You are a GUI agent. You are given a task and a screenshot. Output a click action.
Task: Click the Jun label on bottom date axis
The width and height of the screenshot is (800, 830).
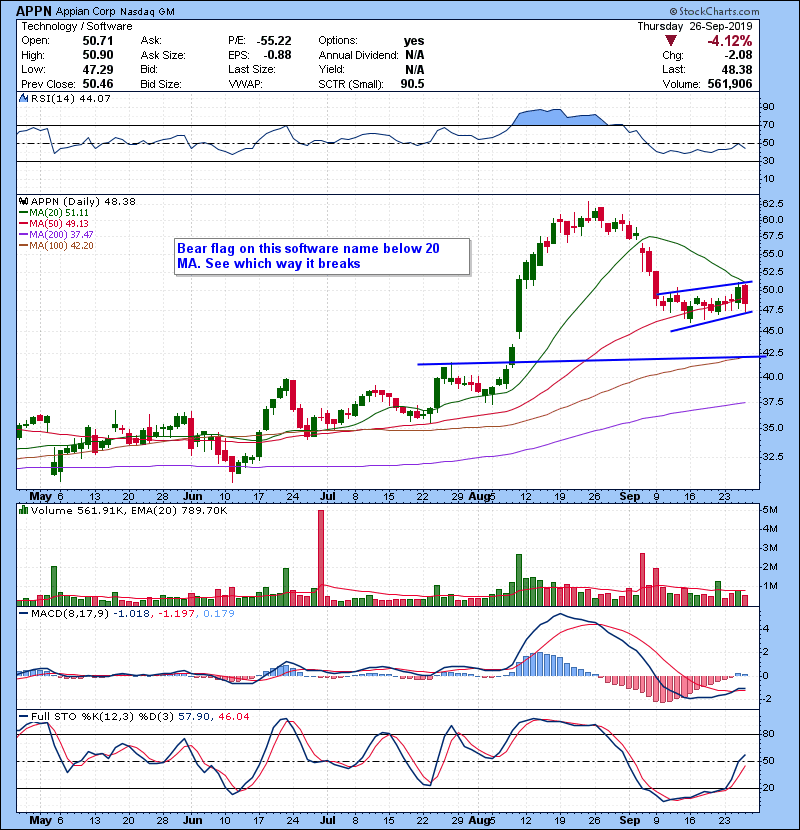[x=193, y=820]
